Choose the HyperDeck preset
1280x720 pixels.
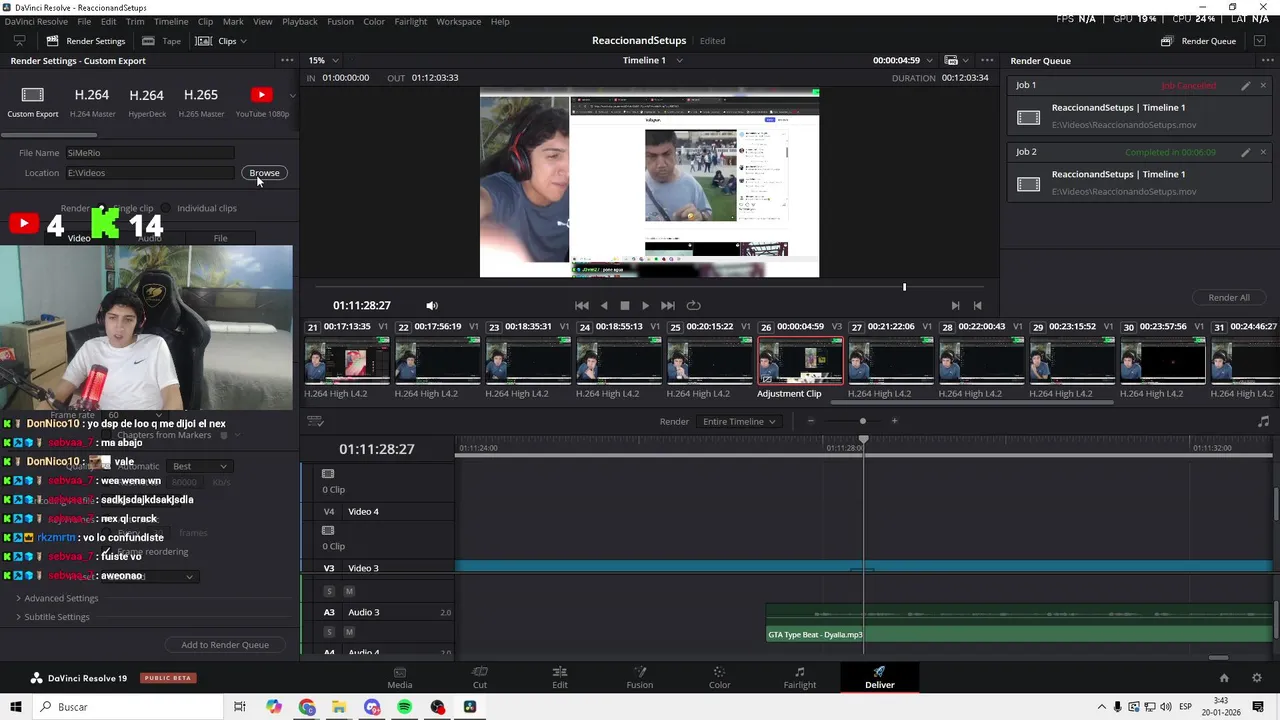coord(147,101)
